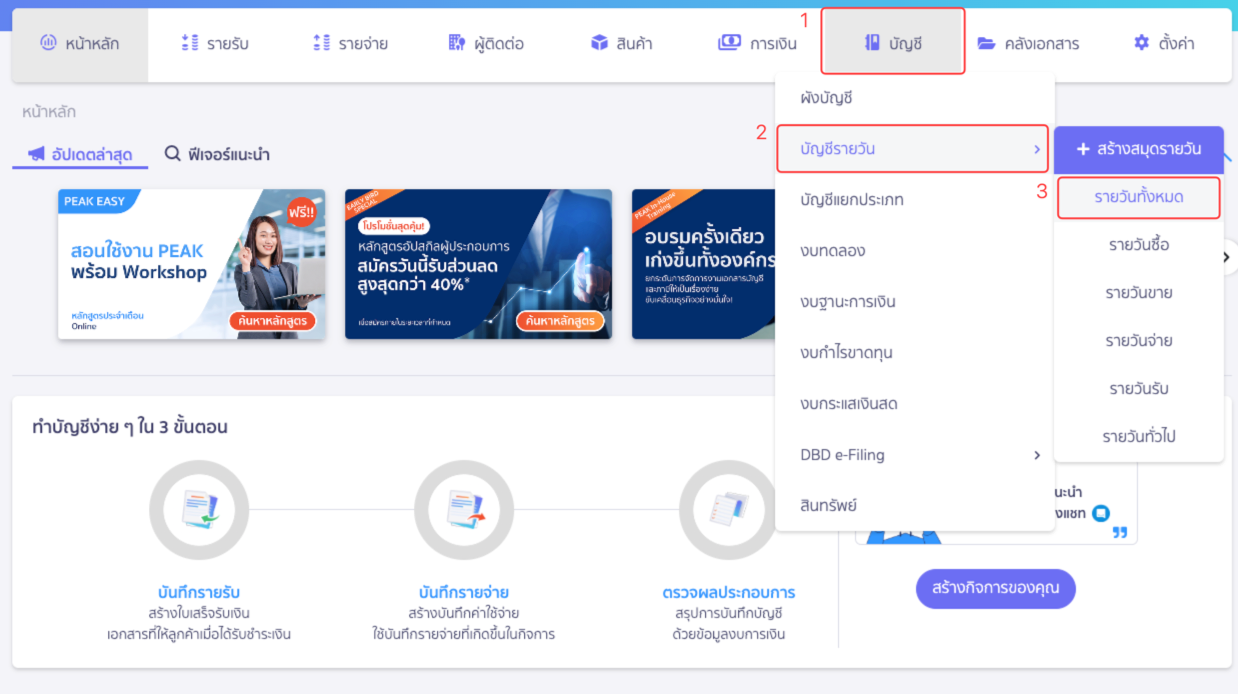
Task: Click the รายรับ income list icon
Action: [x=189, y=43]
